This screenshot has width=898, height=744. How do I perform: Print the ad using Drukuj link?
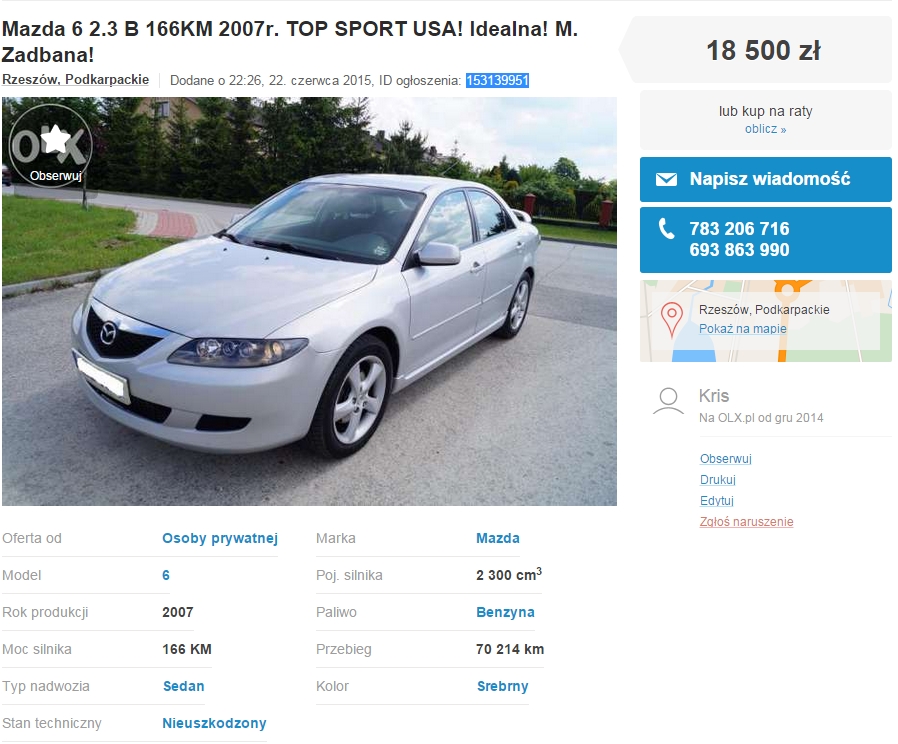(718, 480)
